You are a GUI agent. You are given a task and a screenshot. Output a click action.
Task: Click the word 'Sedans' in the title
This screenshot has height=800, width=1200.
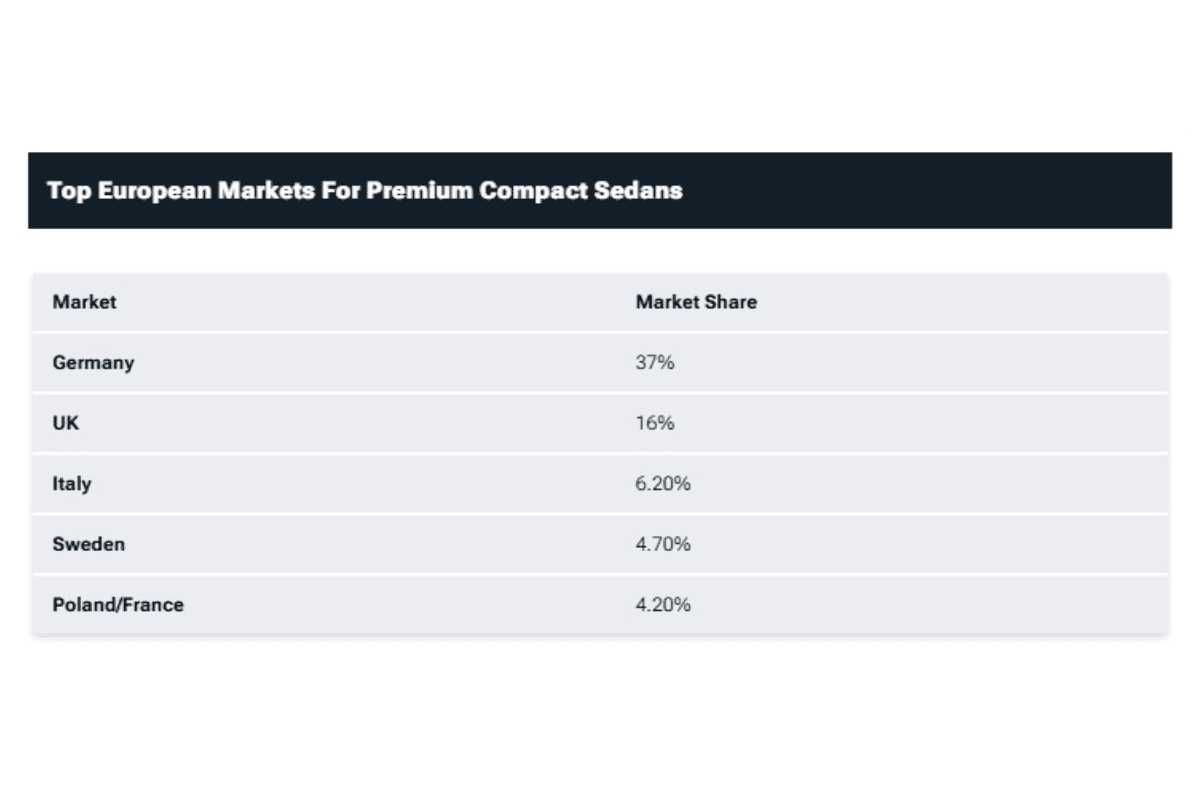point(636,190)
